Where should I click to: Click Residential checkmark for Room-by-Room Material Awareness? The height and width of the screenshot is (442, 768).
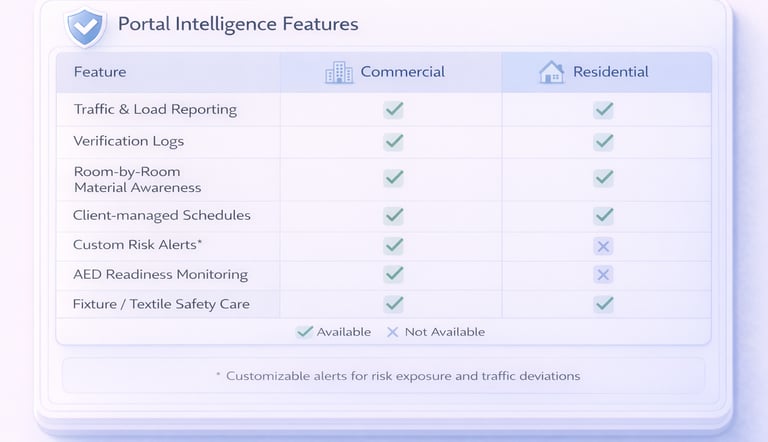603,177
